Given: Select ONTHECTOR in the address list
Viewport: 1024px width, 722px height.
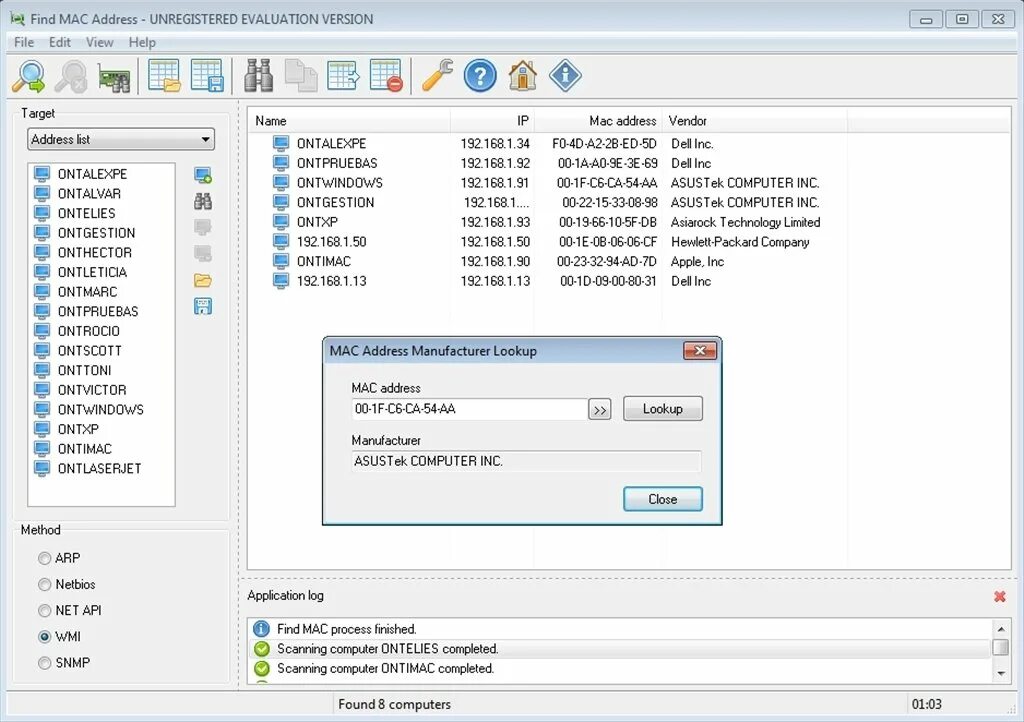Looking at the screenshot, I should click(x=95, y=252).
